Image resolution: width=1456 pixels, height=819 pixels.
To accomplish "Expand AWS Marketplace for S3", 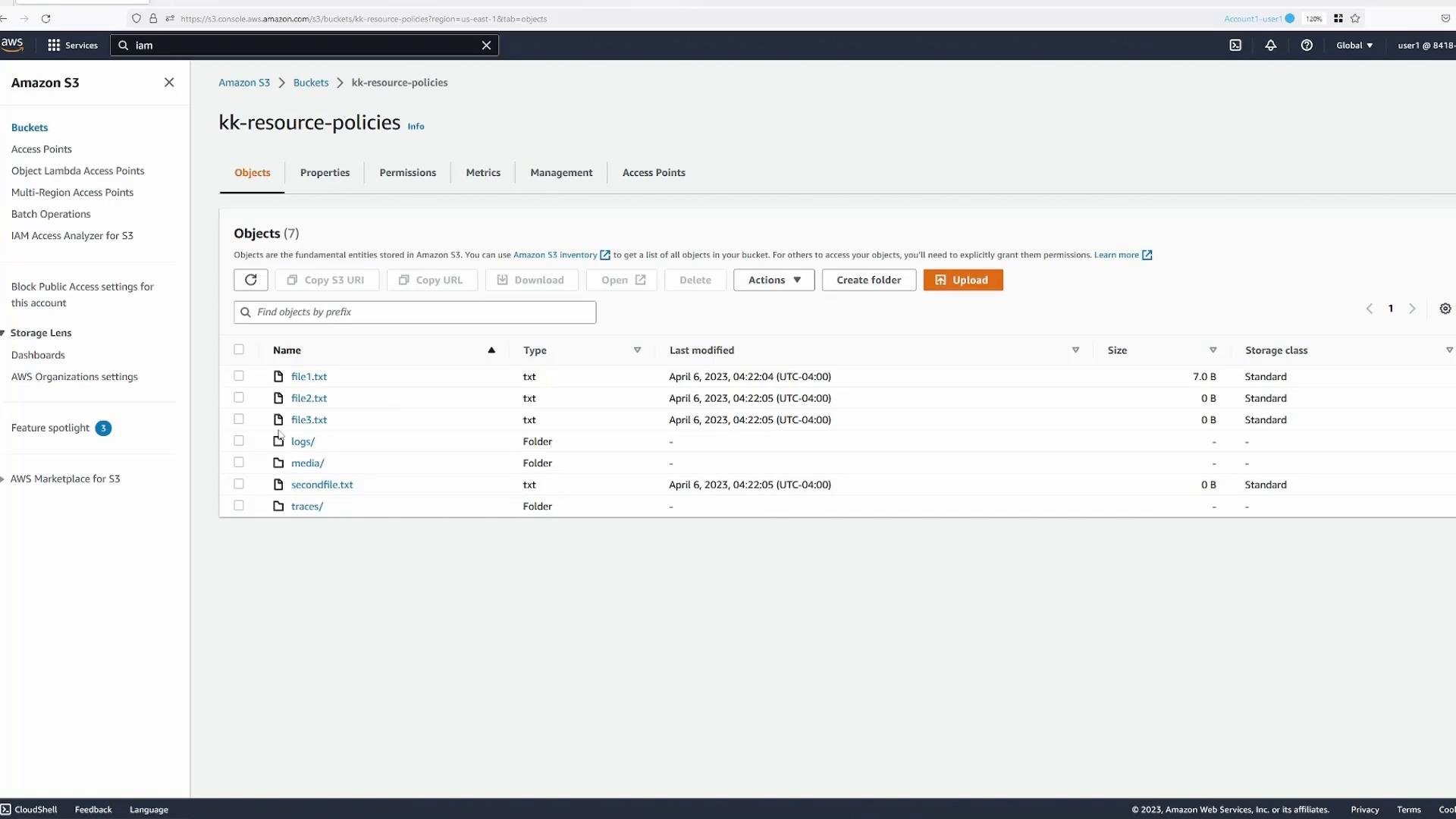I will pos(3,479).
